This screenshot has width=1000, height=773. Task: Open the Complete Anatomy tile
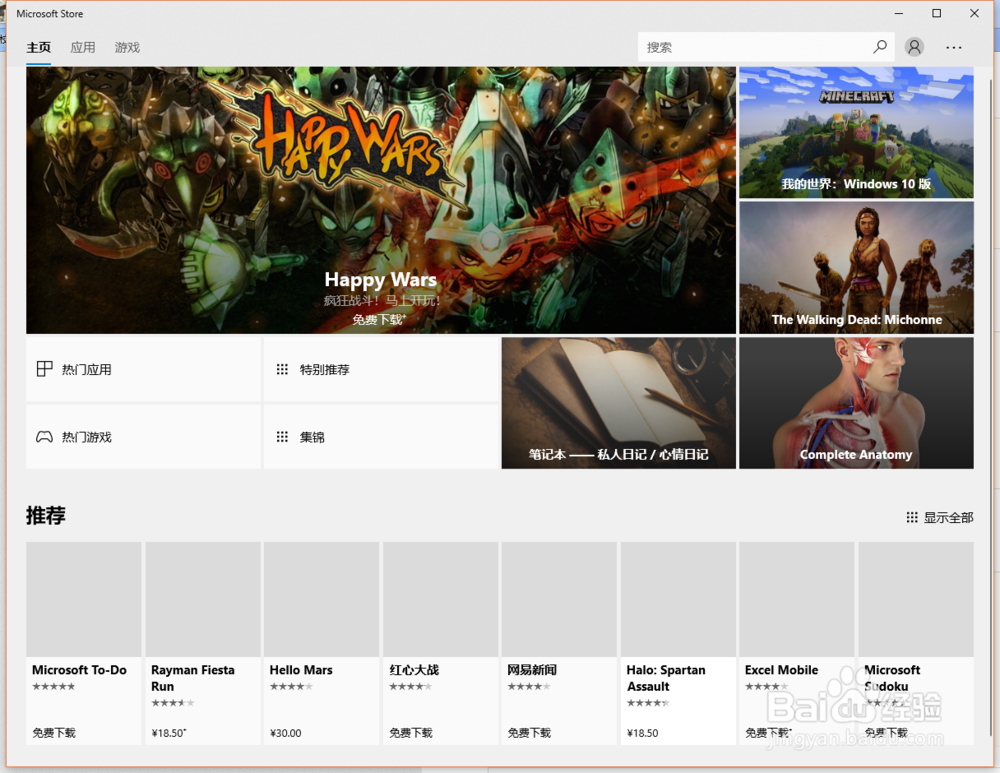click(857, 403)
